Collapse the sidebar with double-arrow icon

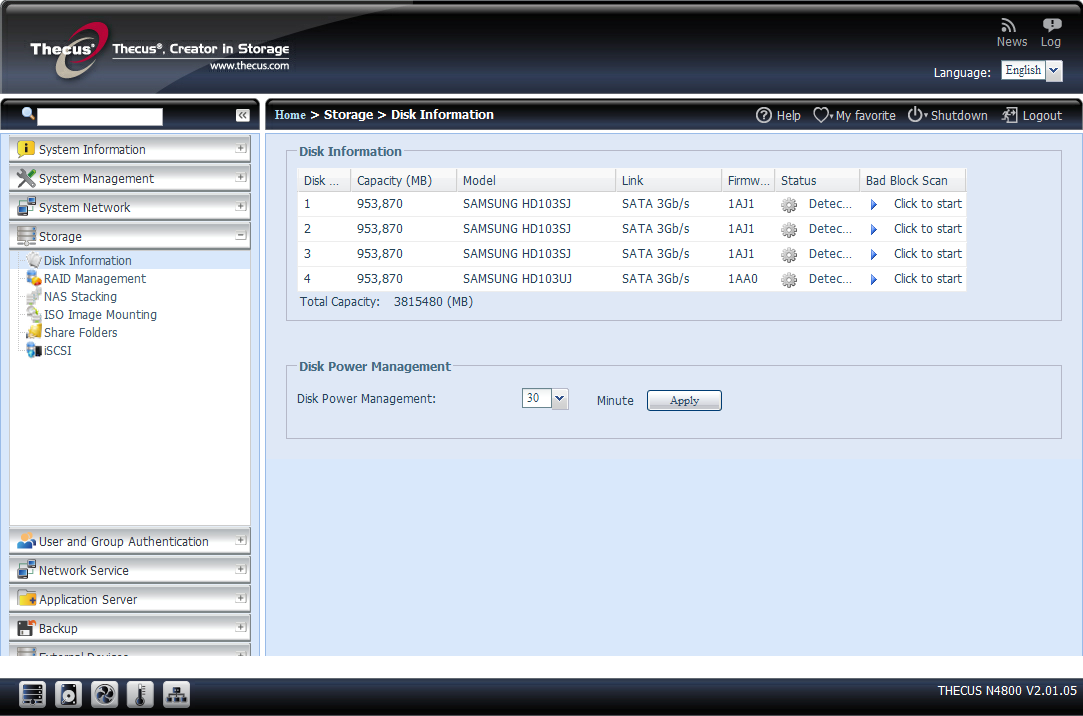click(x=242, y=115)
